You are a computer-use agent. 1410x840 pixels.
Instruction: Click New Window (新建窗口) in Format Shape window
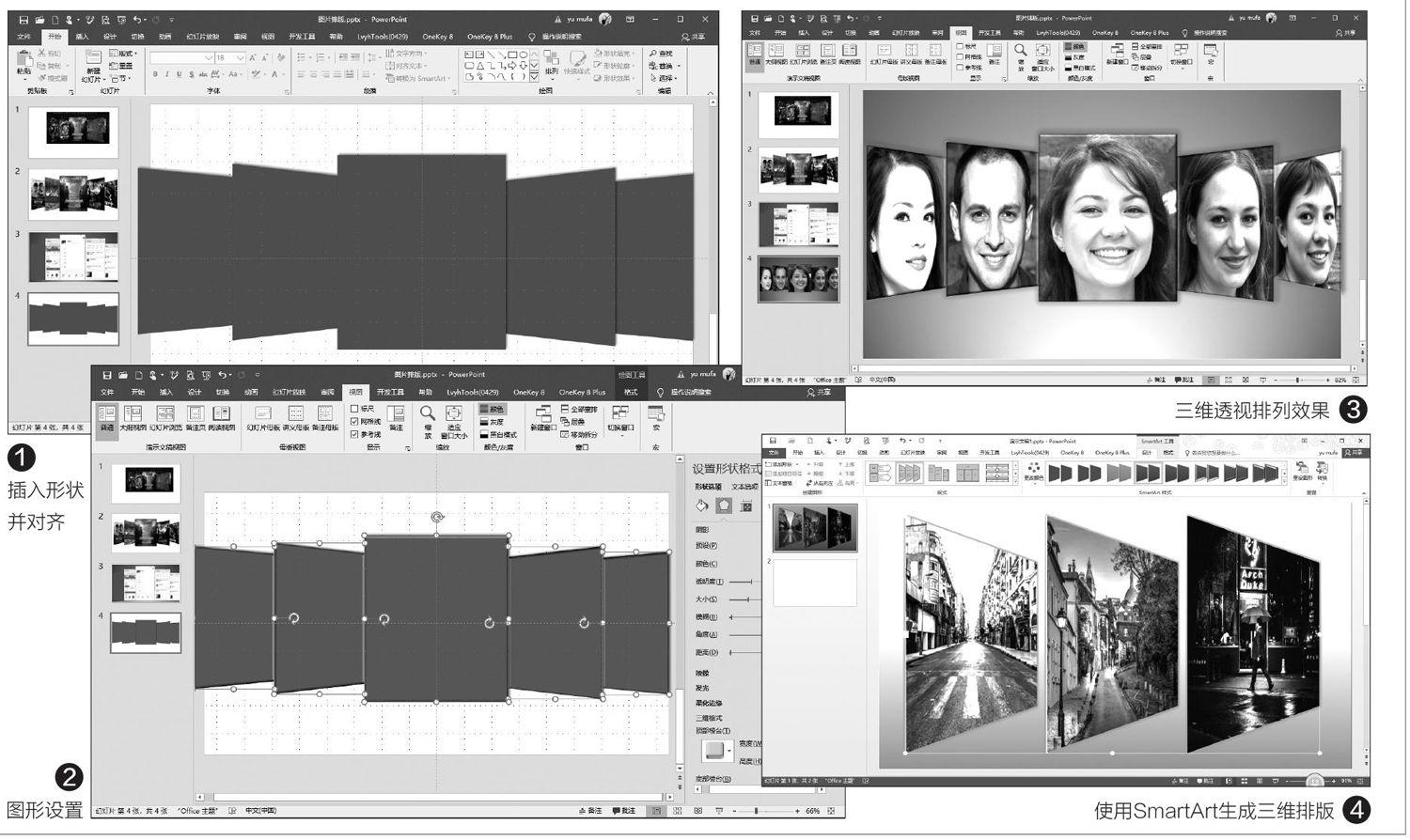pos(542,419)
